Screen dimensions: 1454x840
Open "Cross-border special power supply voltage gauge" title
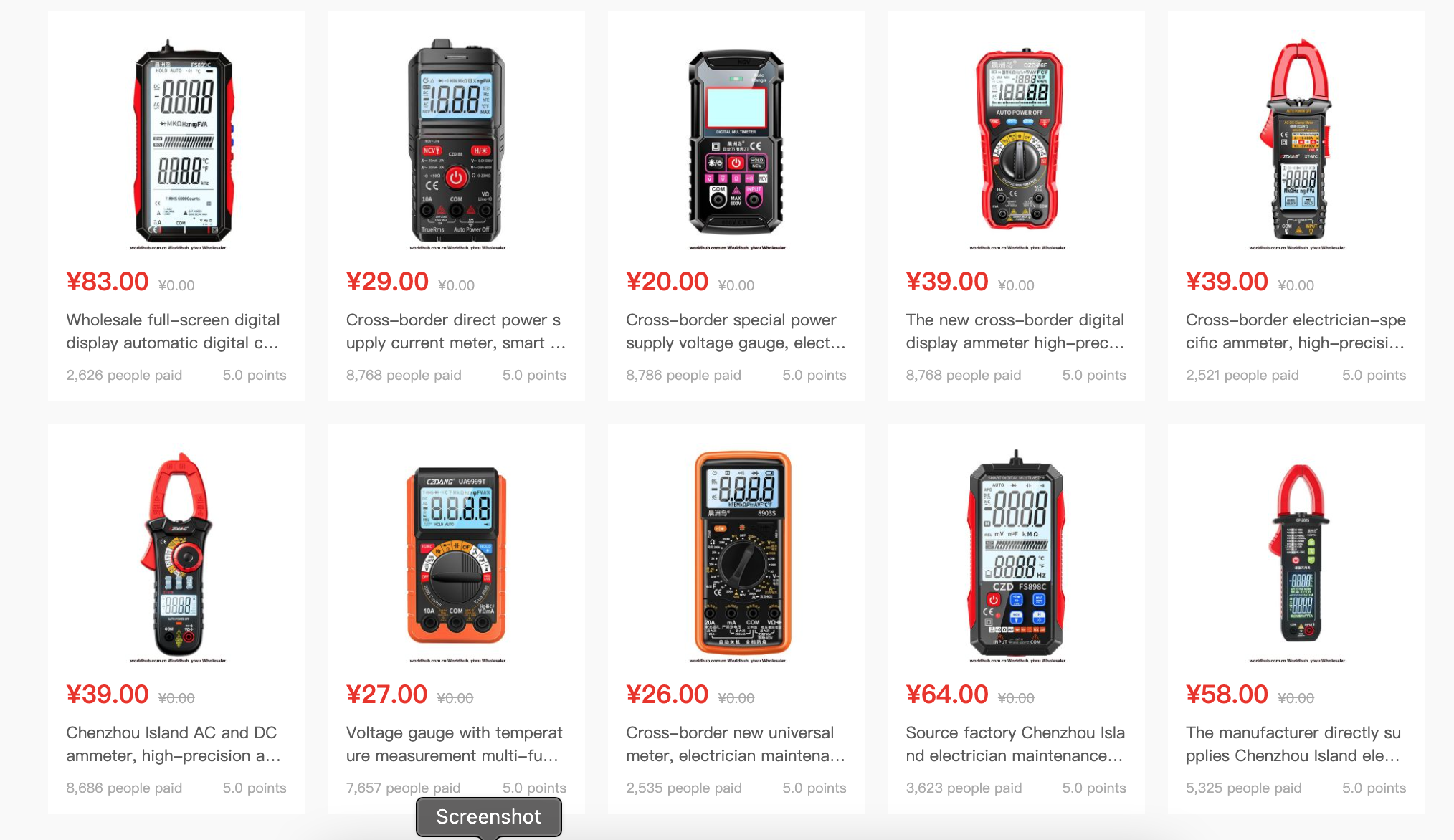click(736, 331)
